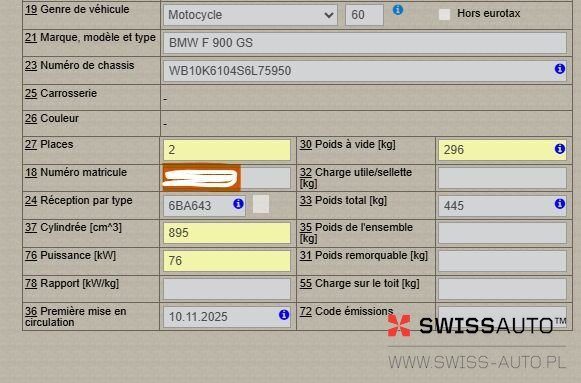Click the Puissance kW field showing 76
The width and height of the screenshot is (581, 383).
point(227,261)
